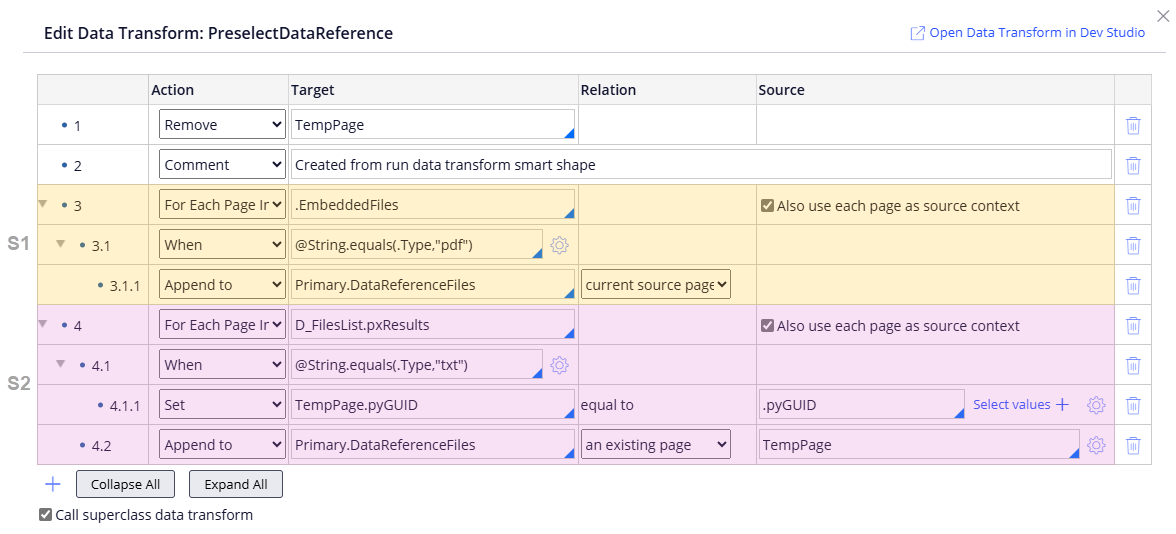
Task: Click the plus icon to add row
Action: [x=53, y=484]
